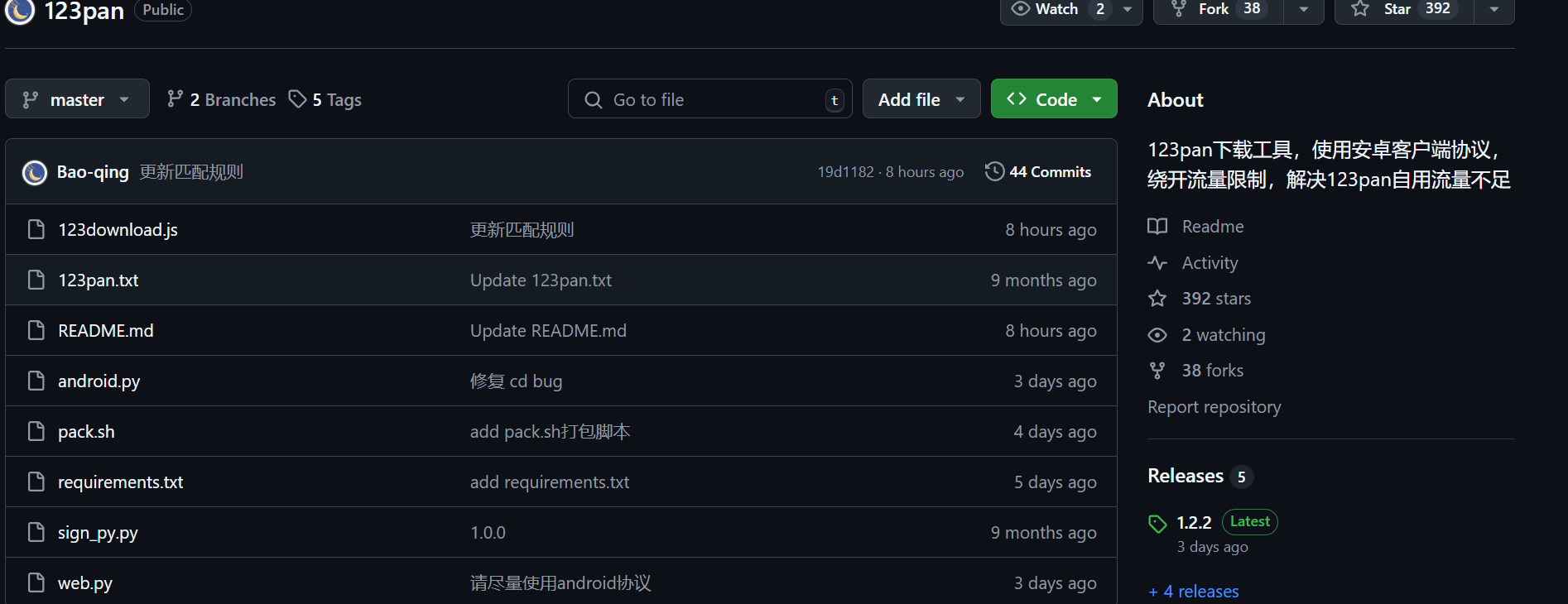
Task: Expand the Add file dropdown
Action: tap(921, 99)
